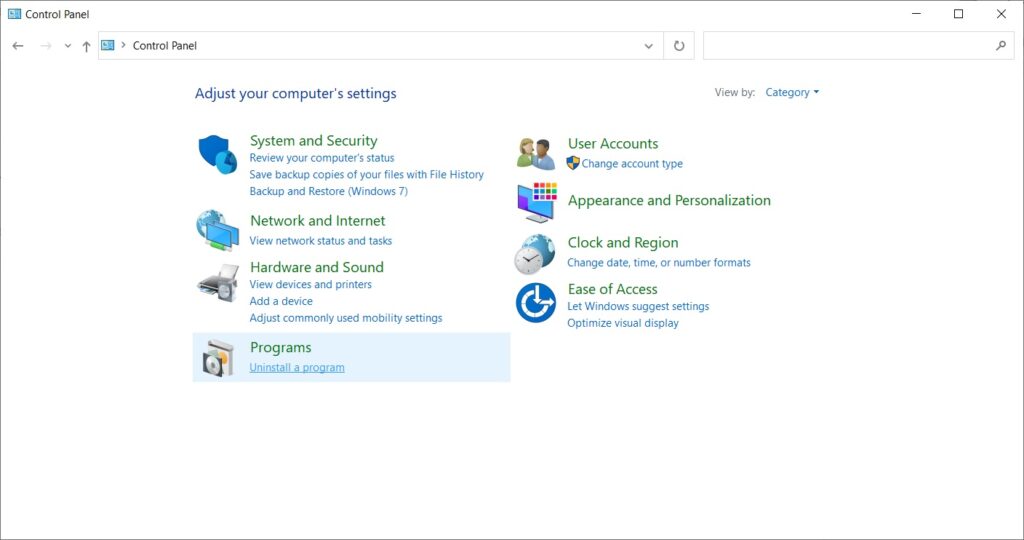
Task: Open the Network and Internet globe icon
Action: pos(217,230)
